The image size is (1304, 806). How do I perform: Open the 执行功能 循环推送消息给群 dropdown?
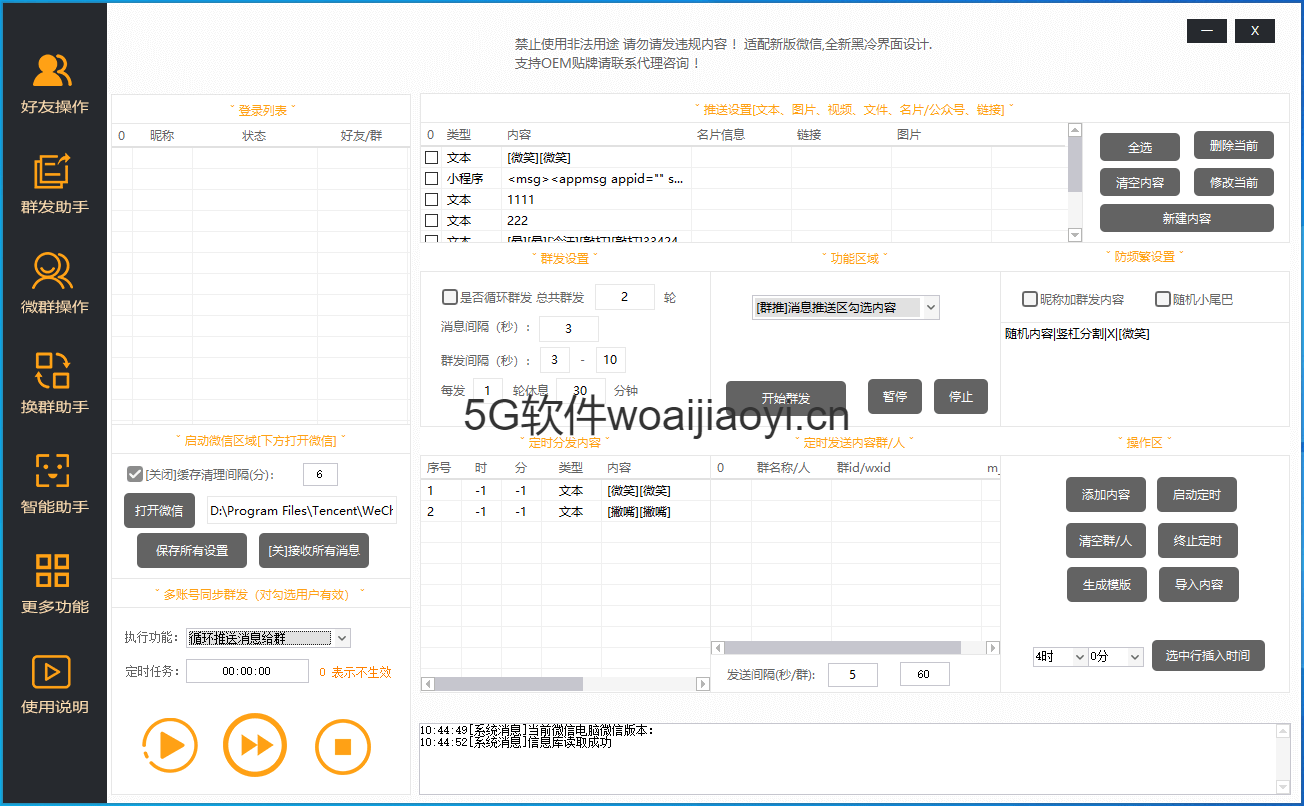268,638
